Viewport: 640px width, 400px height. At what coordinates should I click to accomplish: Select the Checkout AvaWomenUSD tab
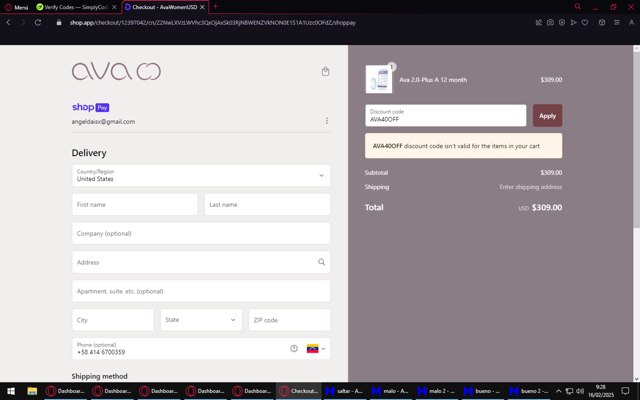165,7
